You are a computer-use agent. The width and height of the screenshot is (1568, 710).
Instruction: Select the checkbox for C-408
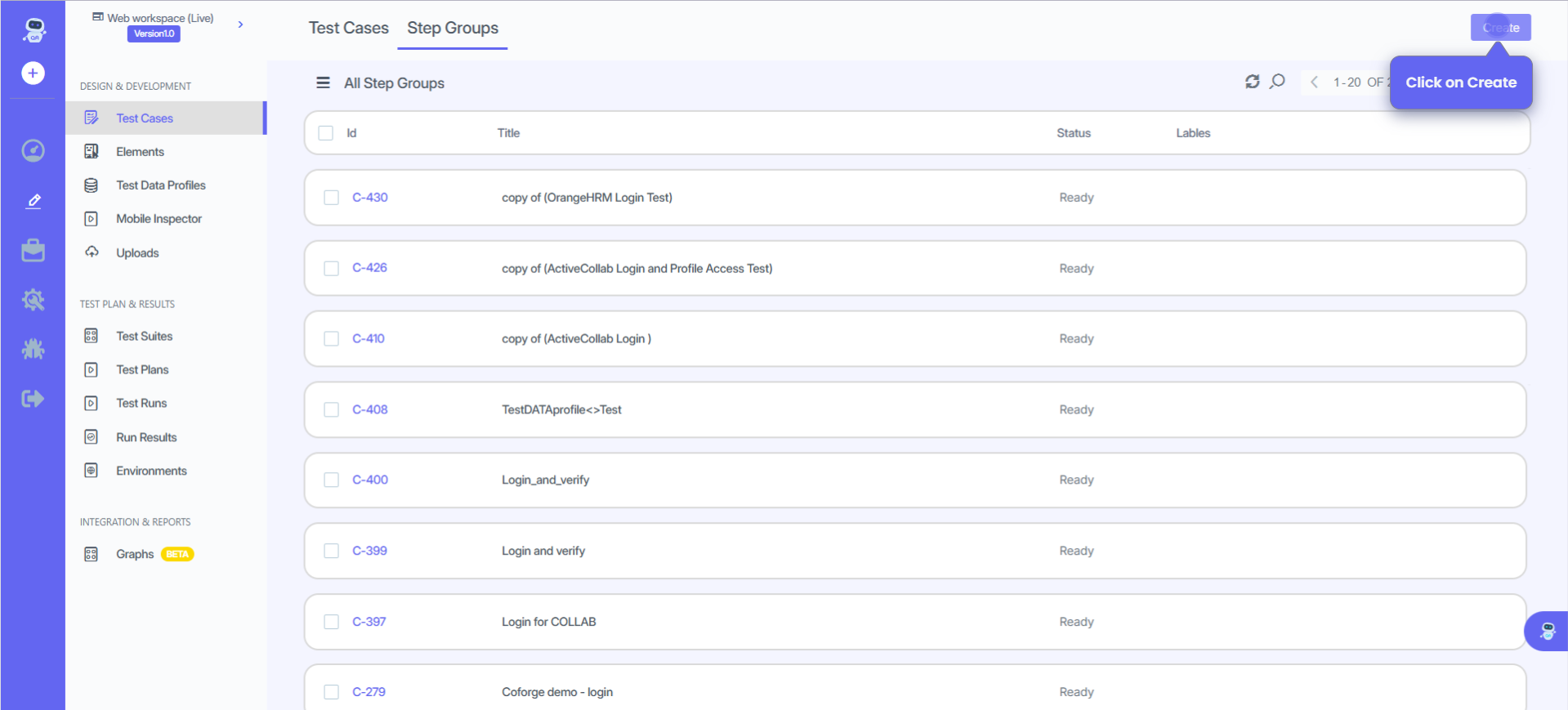(331, 409)
